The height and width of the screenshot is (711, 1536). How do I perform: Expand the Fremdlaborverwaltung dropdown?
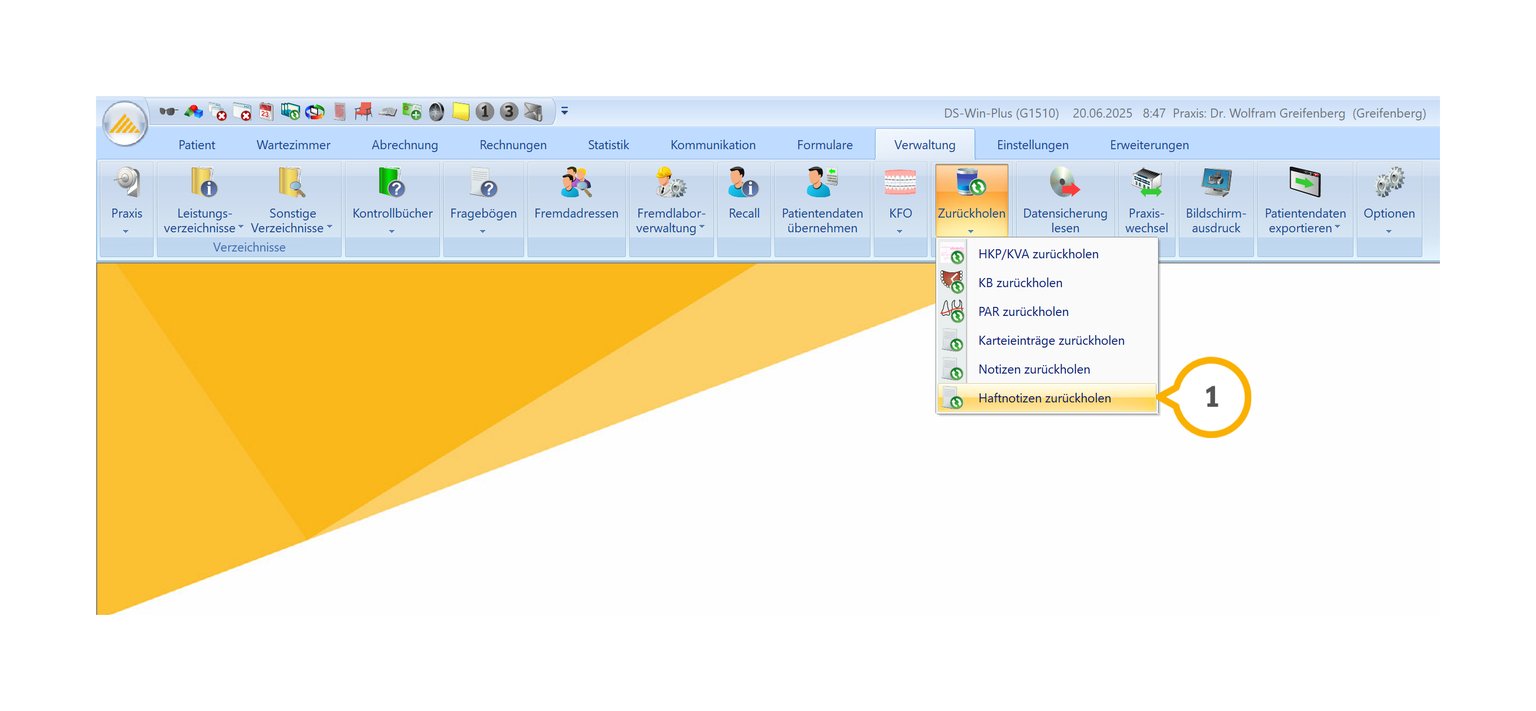click(x=701, y=228)
